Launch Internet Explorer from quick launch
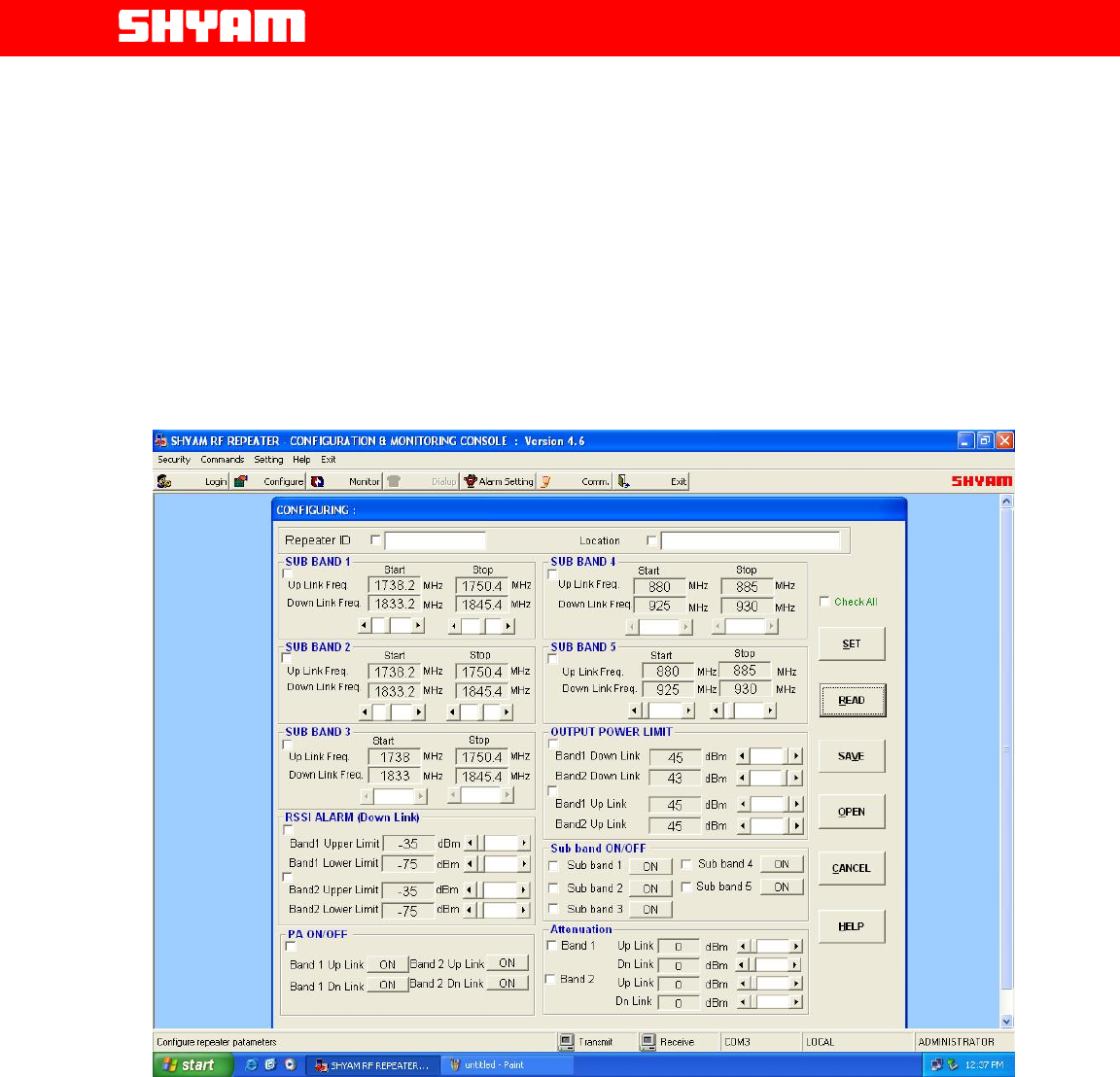Viewport: 1120px width, 1077px height. (251, 1065)
